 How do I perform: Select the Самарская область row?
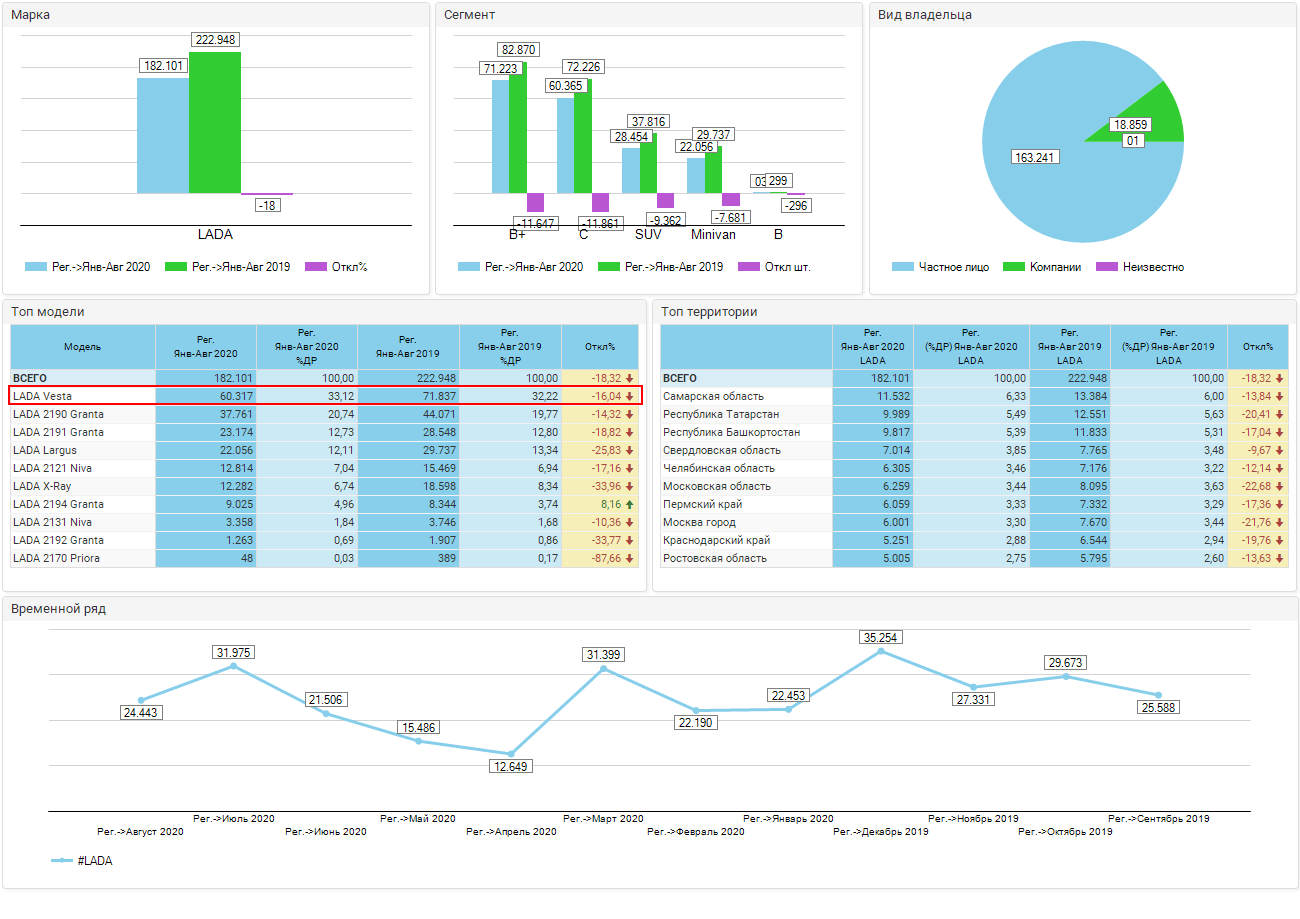(975, 396)
